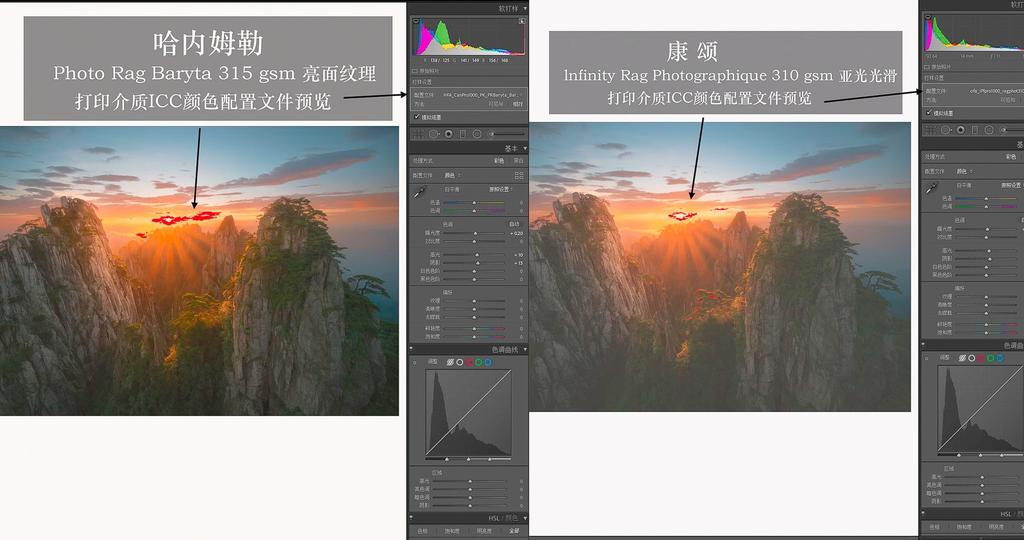
Task: Click 自动 tone button in left panel
Action: [515, 224]
